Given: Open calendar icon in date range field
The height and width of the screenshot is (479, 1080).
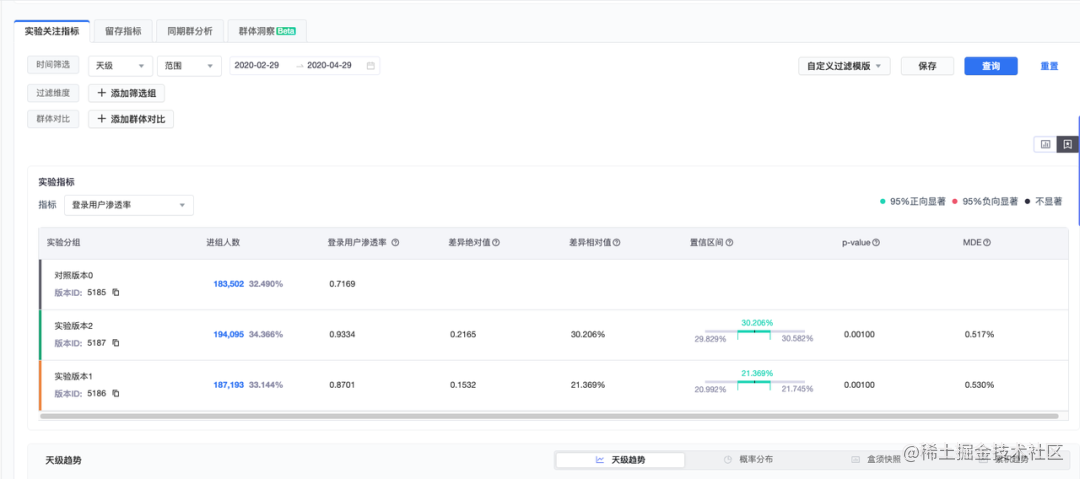Looking at the screenshot, I should tap(371, 66).
